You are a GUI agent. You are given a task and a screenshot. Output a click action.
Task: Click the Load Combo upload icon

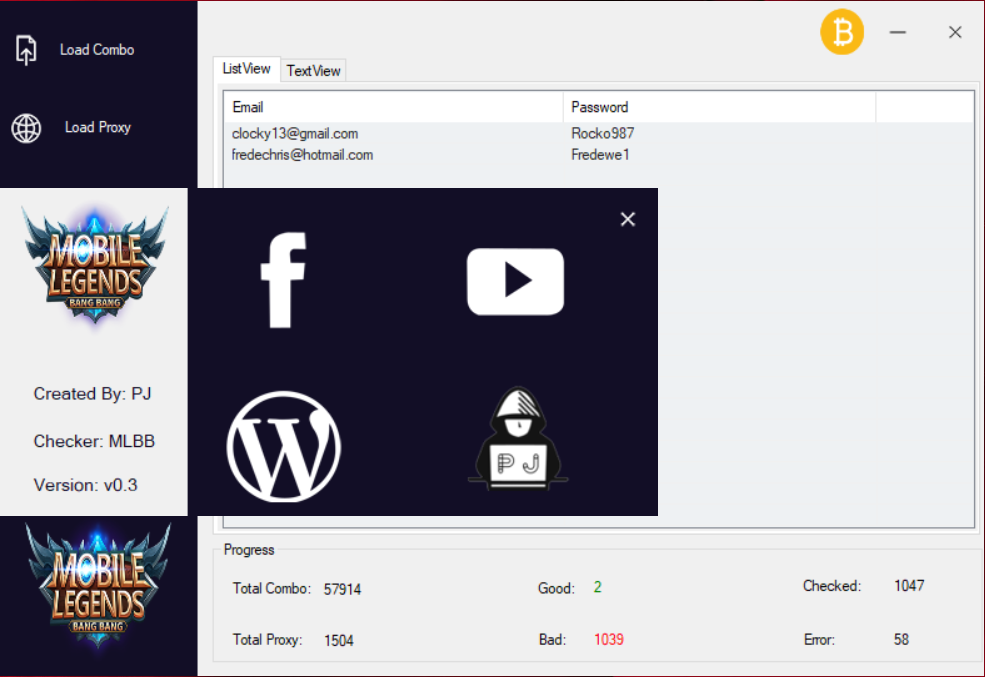[x=26, y=50]
